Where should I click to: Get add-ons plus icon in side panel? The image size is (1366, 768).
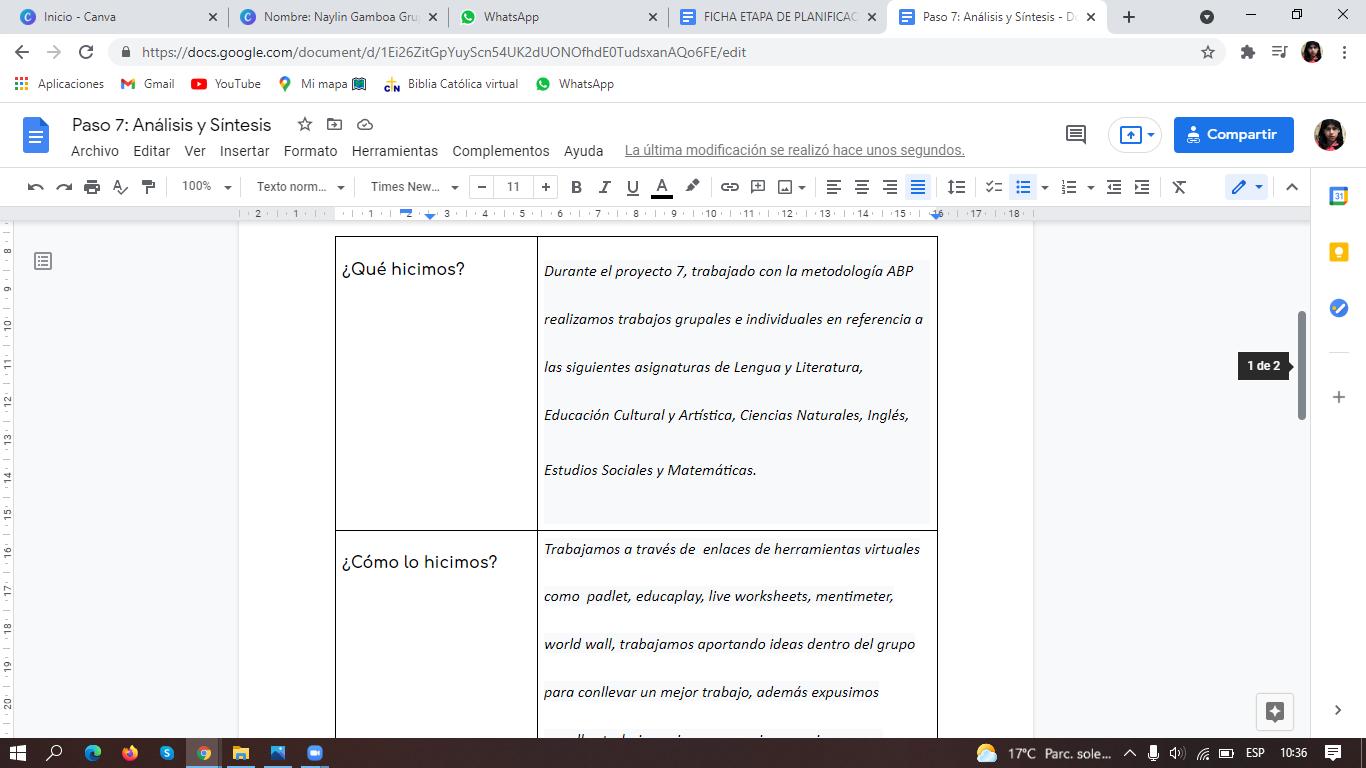pyautogui.click(x=1338, y=397)
